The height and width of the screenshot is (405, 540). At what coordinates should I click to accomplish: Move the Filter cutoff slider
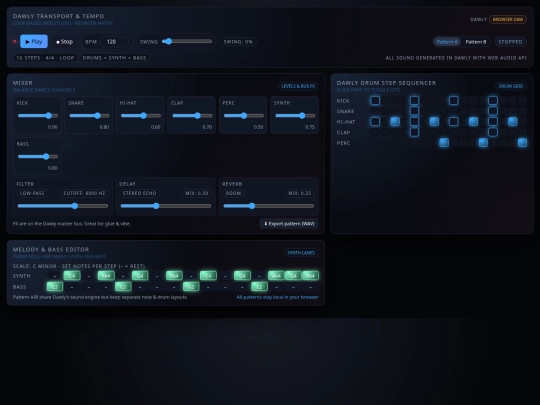pos(63,206)
